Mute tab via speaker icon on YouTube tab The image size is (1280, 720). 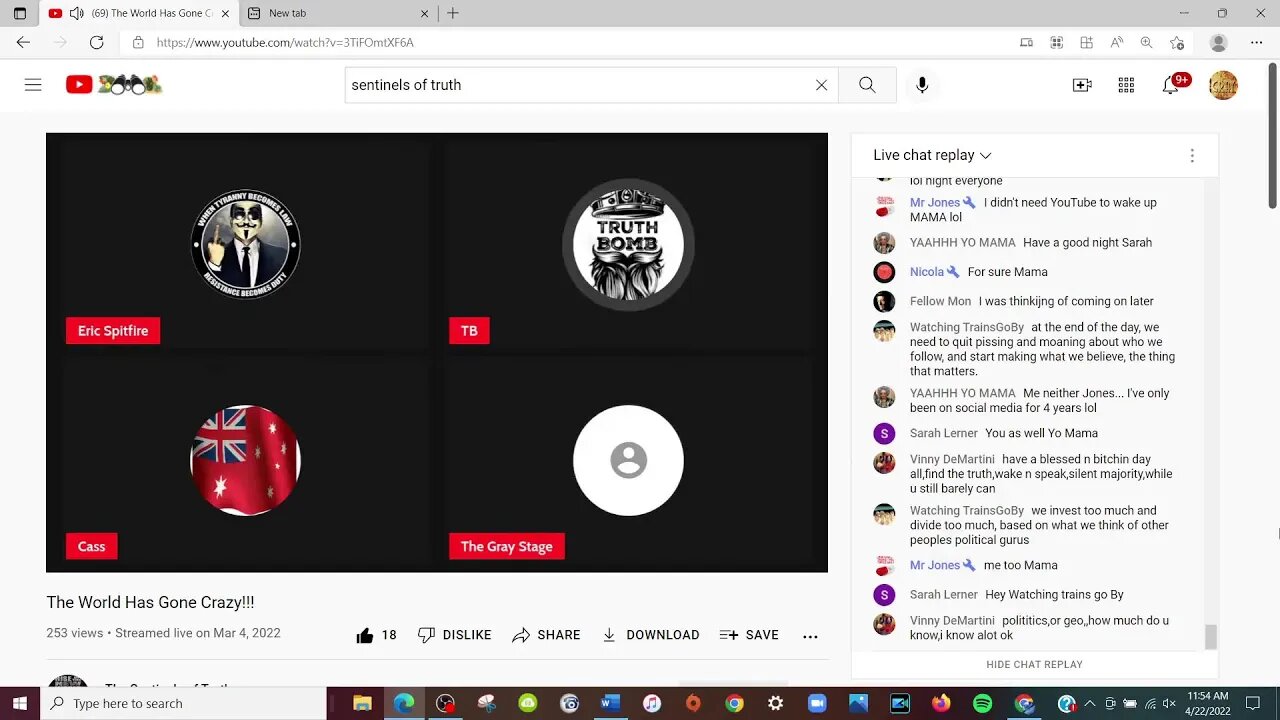[77, 13]
